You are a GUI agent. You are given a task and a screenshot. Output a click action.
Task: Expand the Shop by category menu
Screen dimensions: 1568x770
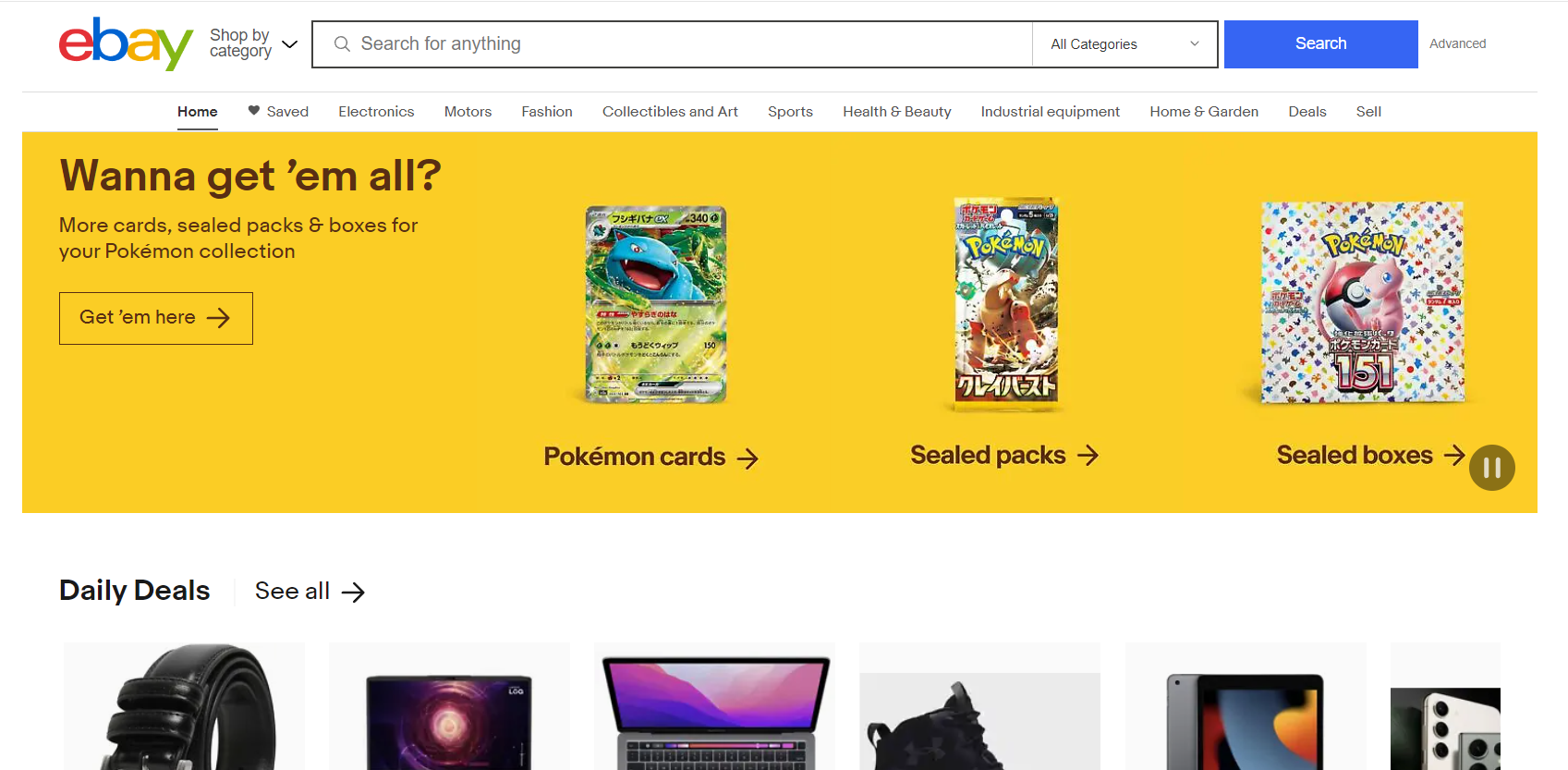[253, 43]
